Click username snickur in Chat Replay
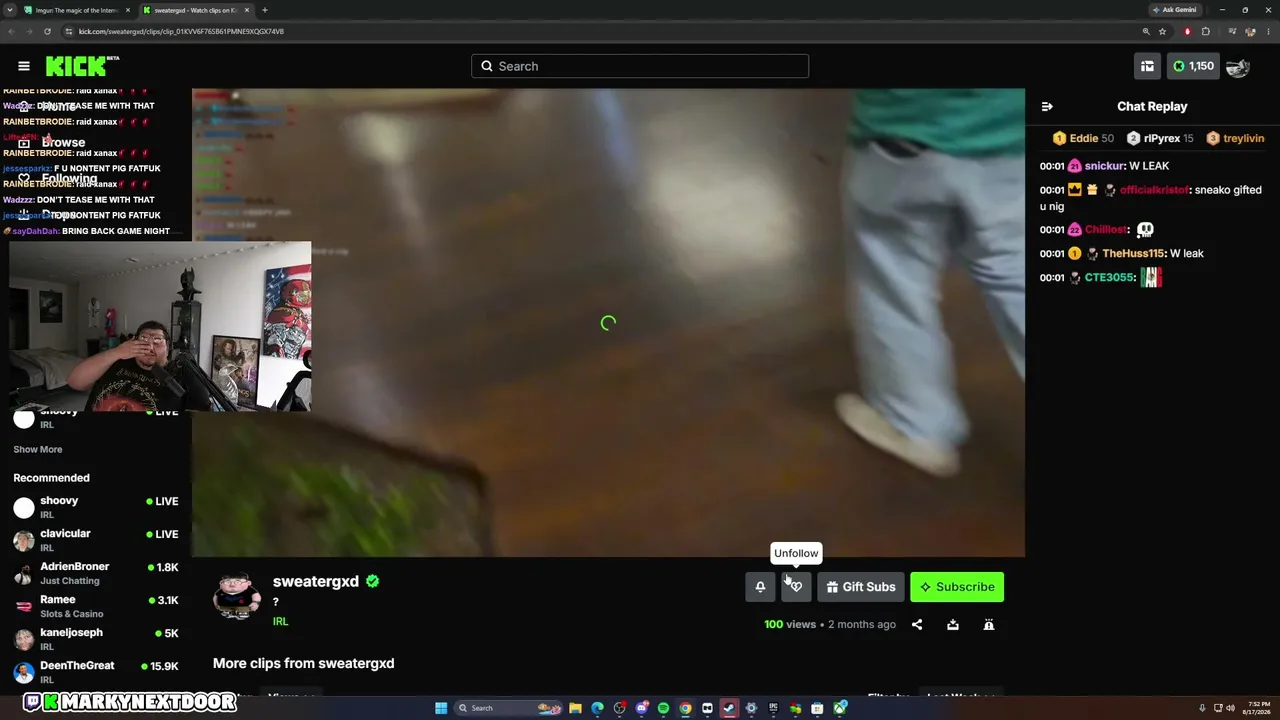Screen dimensions: 1280x720 pos(1105,166)
